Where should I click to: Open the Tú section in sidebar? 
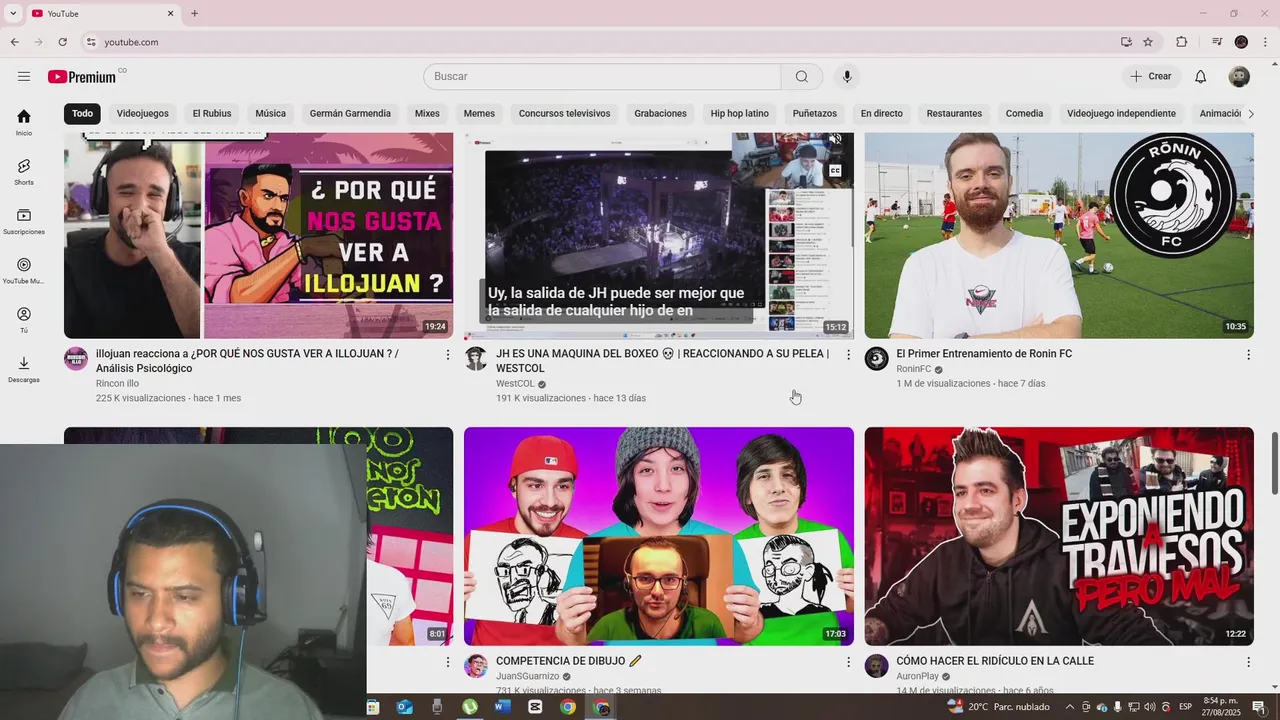pos(24,320)
